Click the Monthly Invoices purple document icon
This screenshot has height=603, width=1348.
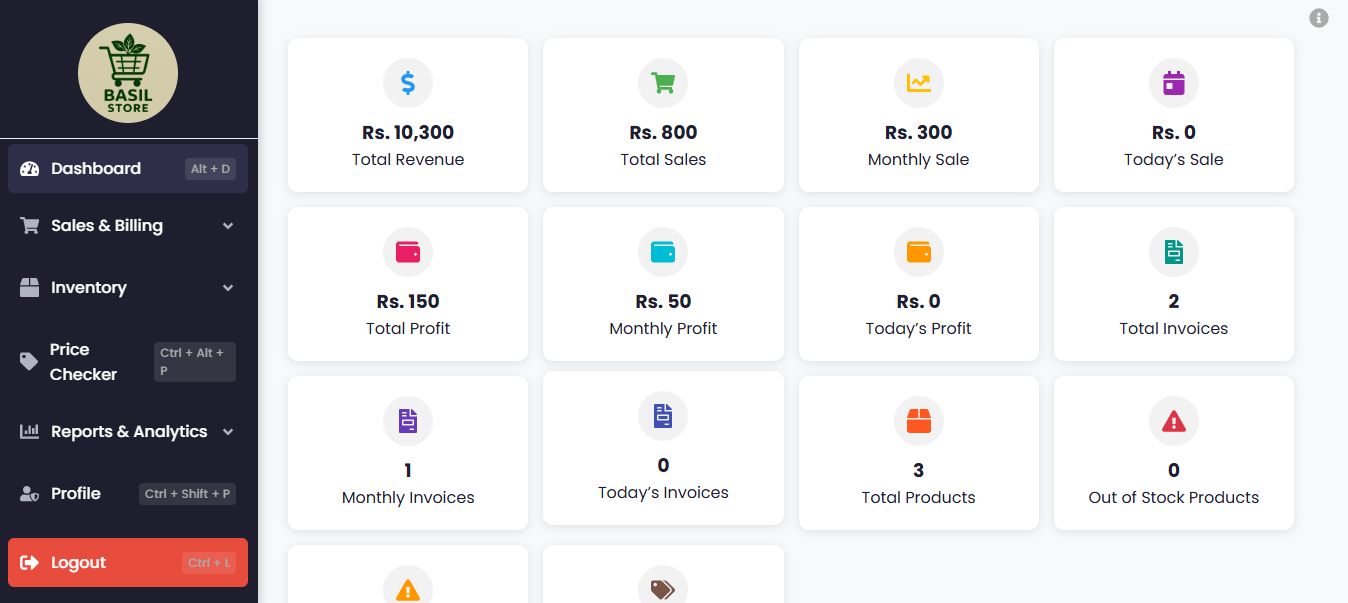[408, 421]
